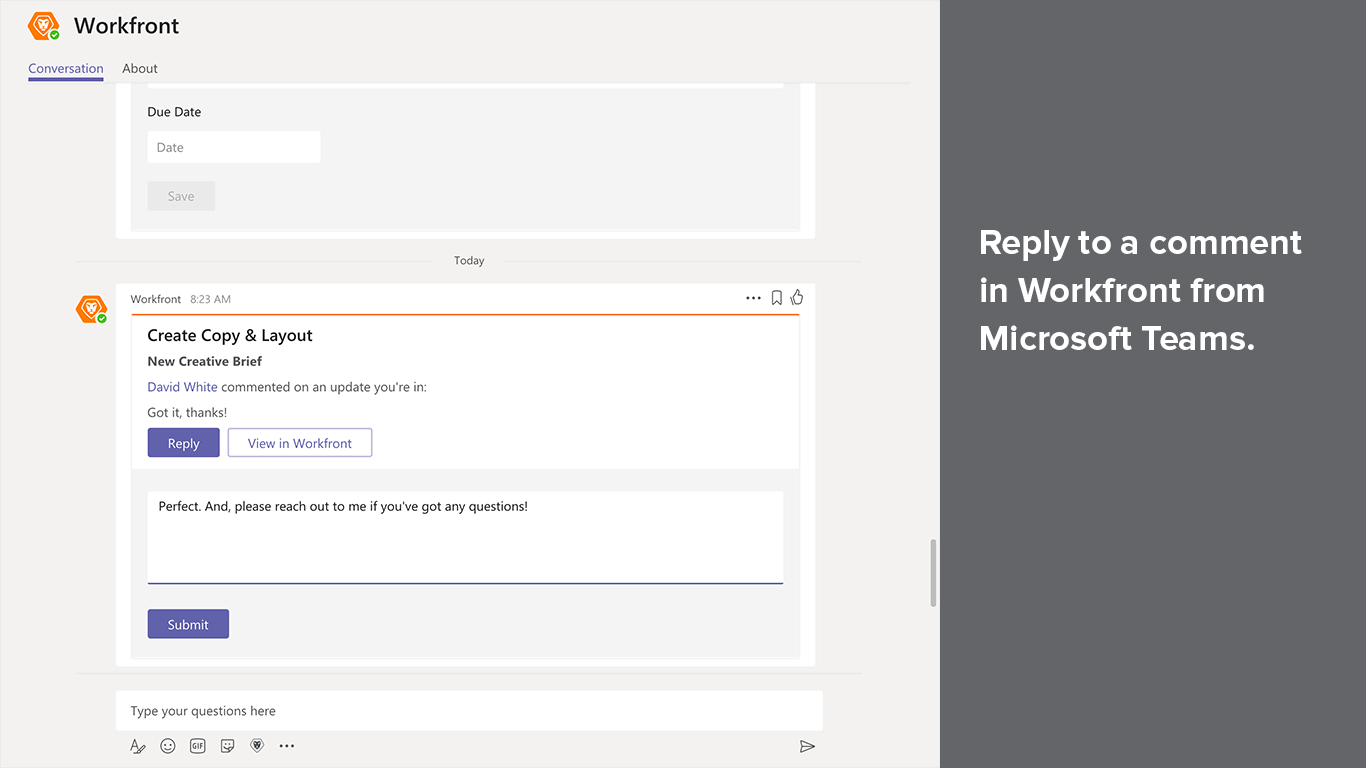Click the View in Workfront button
Screen dimensions: 1366x768
pyautogui.click(x=300, y=443)
